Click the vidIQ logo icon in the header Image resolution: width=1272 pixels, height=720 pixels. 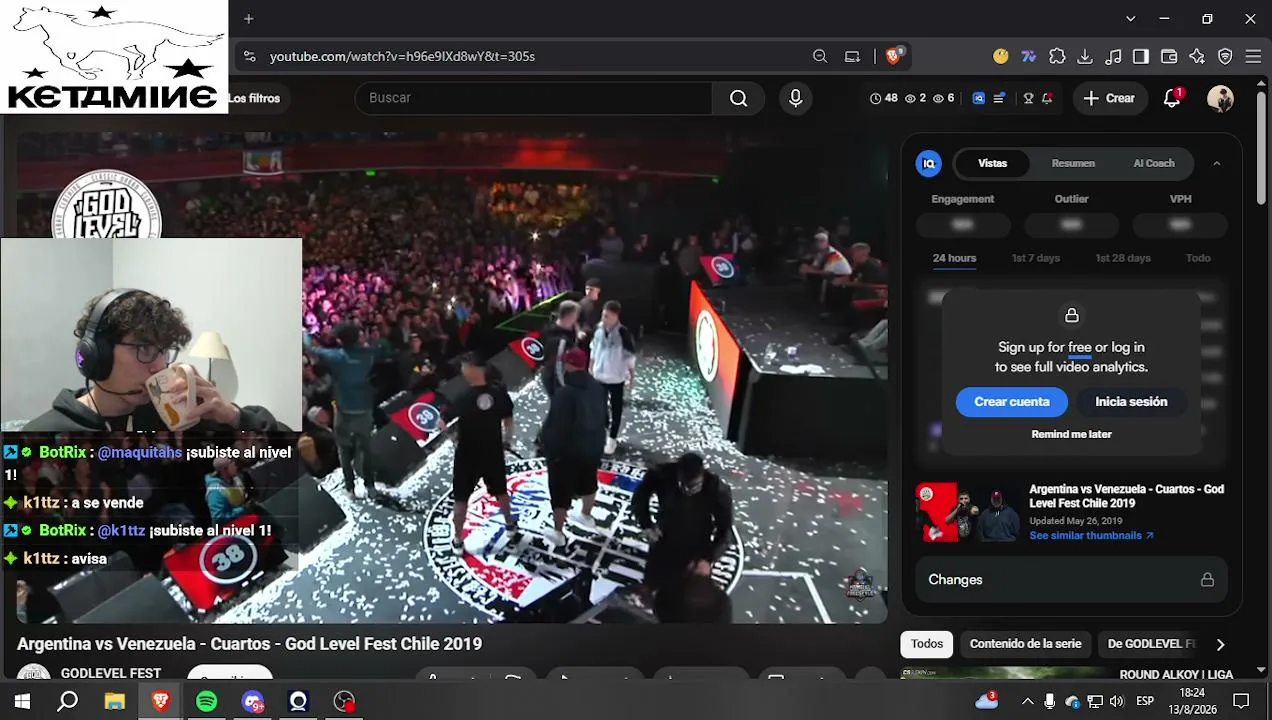(x=978, y=98)
